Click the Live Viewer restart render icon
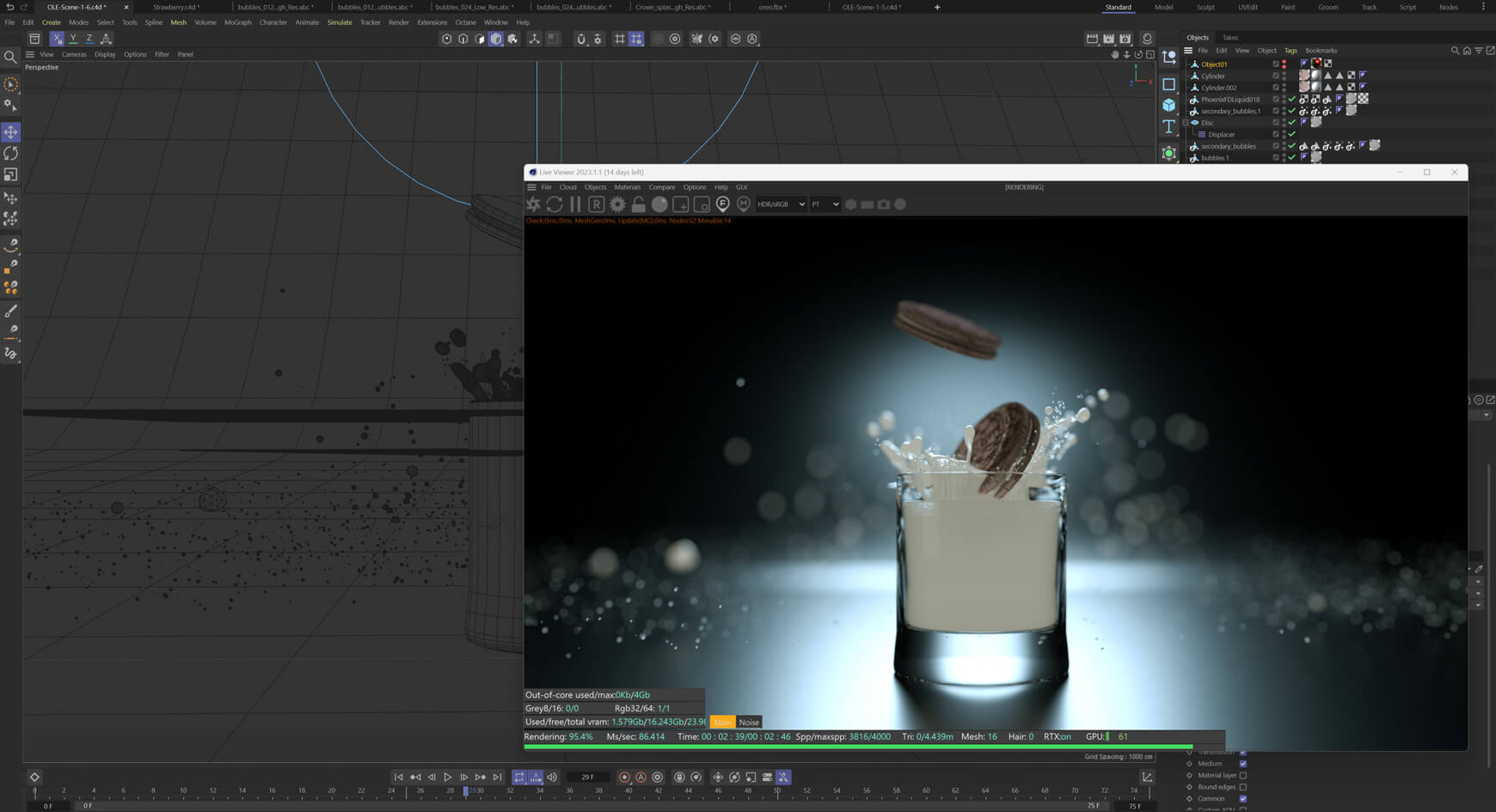 coord(555,205)
